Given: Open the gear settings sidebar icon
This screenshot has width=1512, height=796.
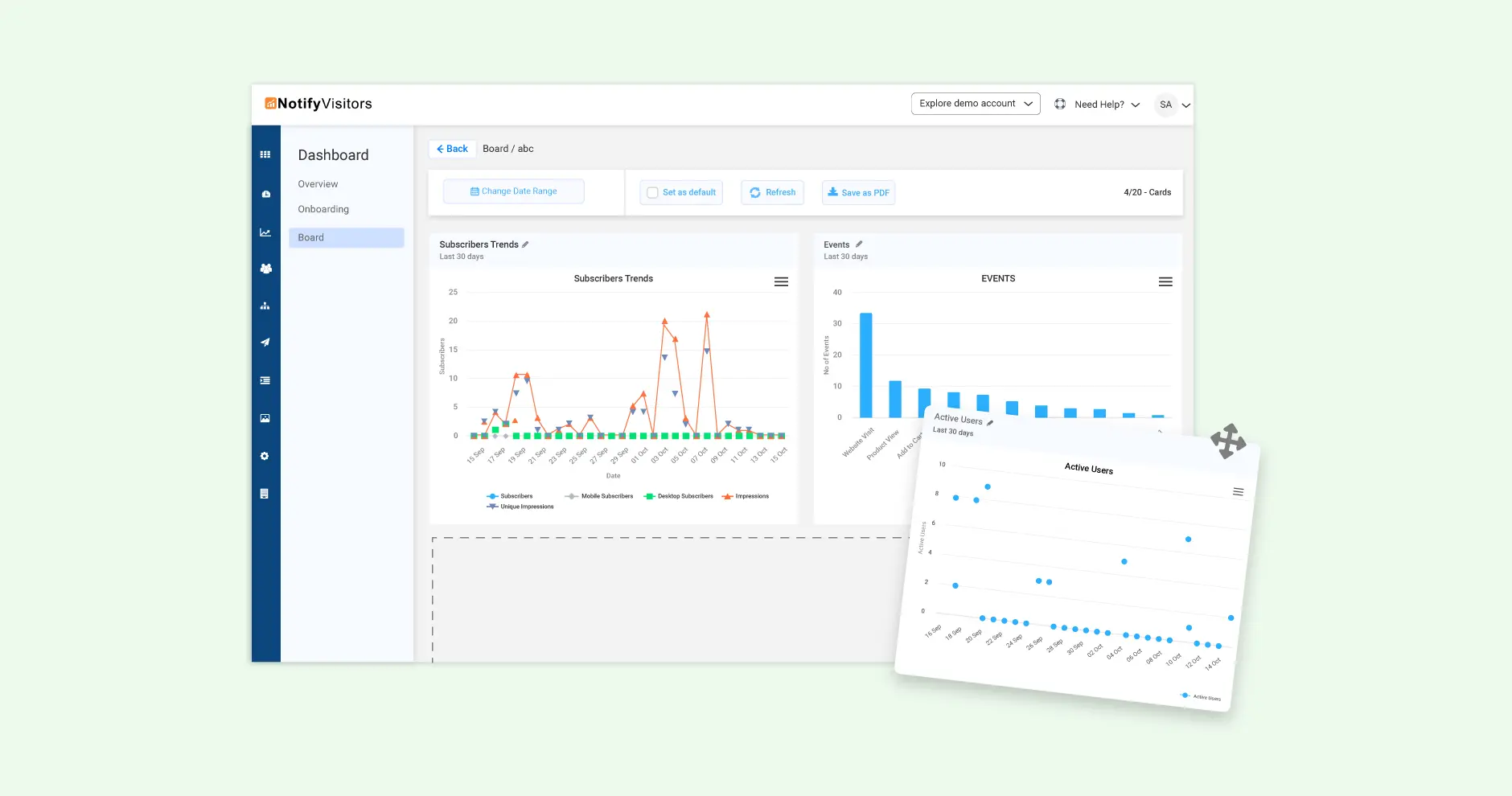Looking at the screenshot, I should (265, 456).
